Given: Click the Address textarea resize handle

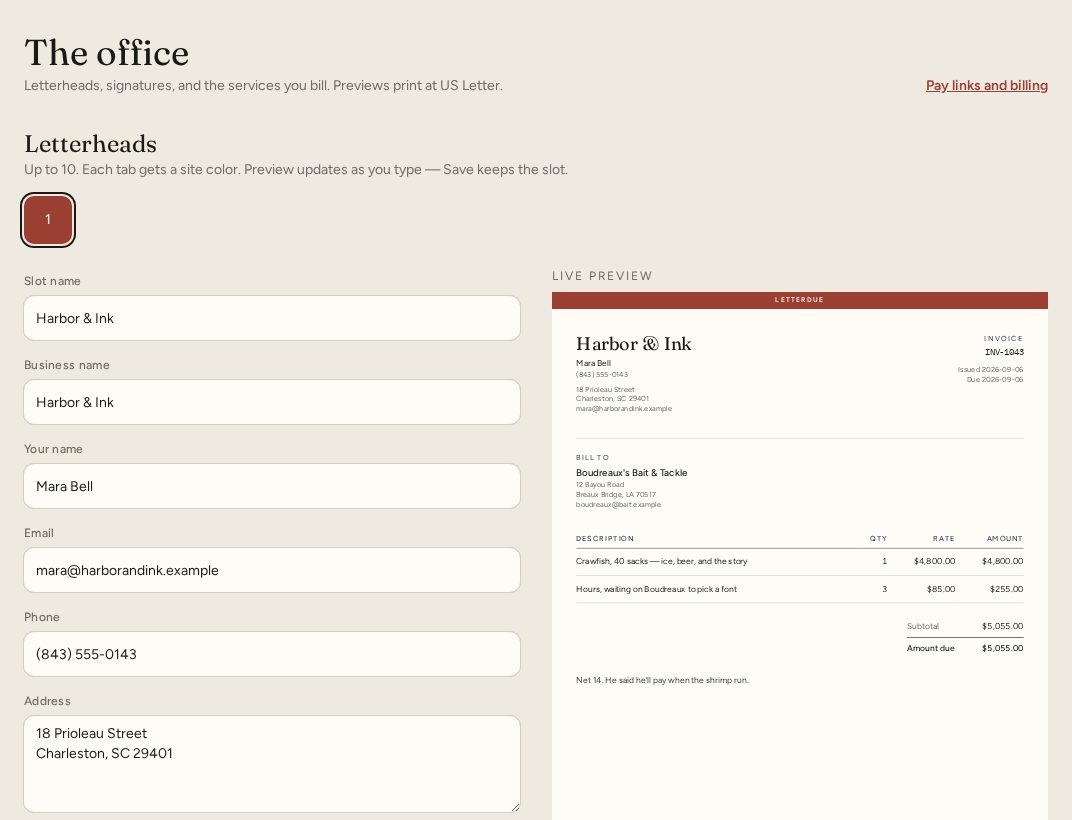Looking at the screenshot, I should (515, 807).
